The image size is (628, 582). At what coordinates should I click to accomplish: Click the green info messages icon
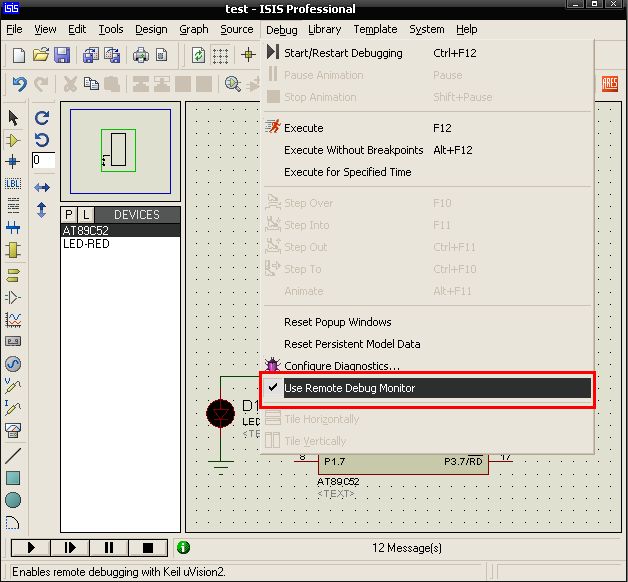pyautogui.click(x=183, y=547)
